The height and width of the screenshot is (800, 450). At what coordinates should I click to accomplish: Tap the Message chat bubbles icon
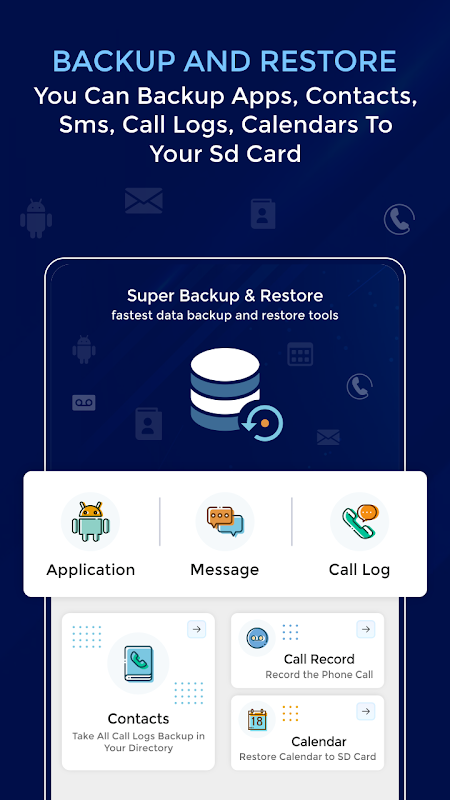225,521
